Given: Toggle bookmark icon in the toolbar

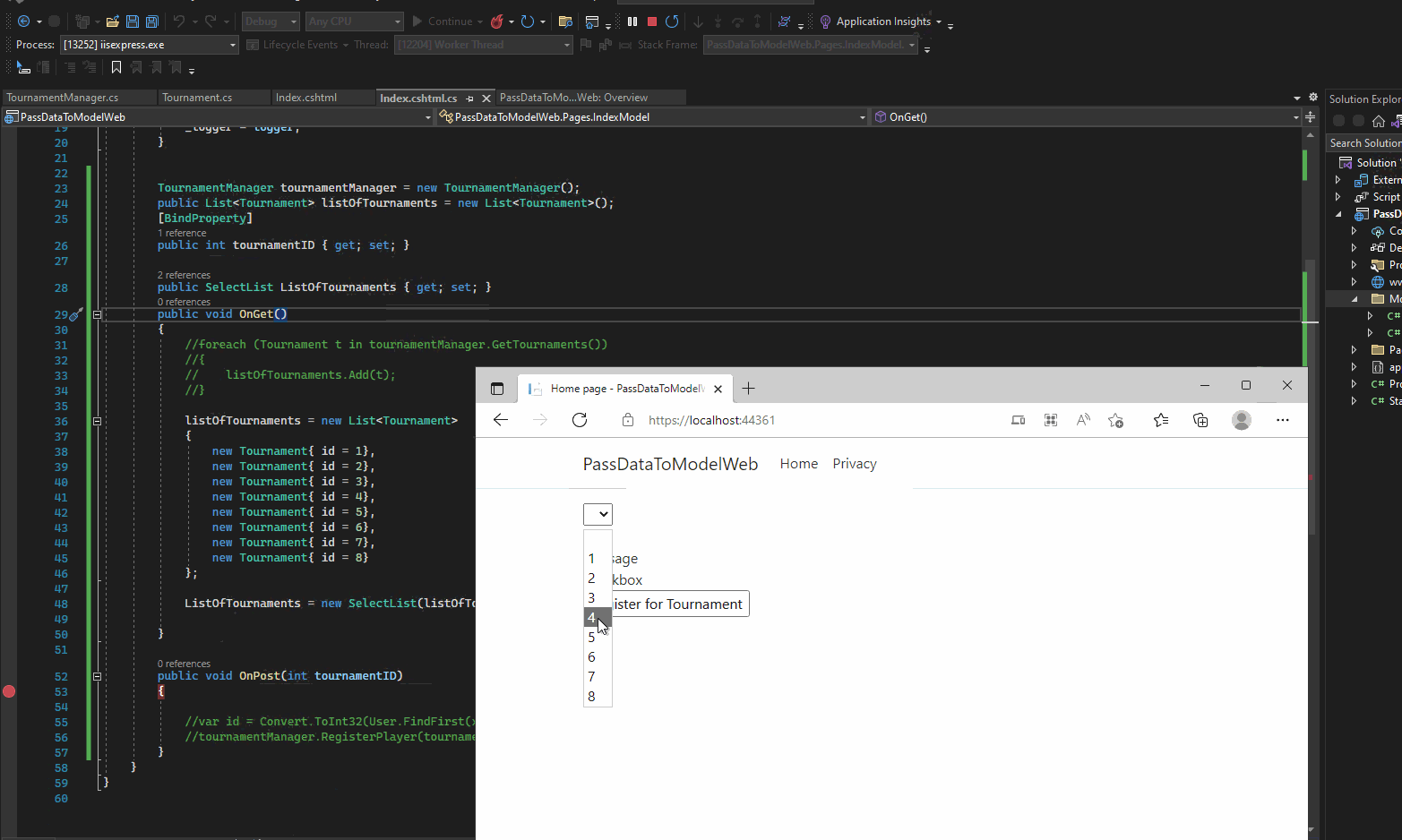Looking at the screenshot, I should [x=116, y=67].
